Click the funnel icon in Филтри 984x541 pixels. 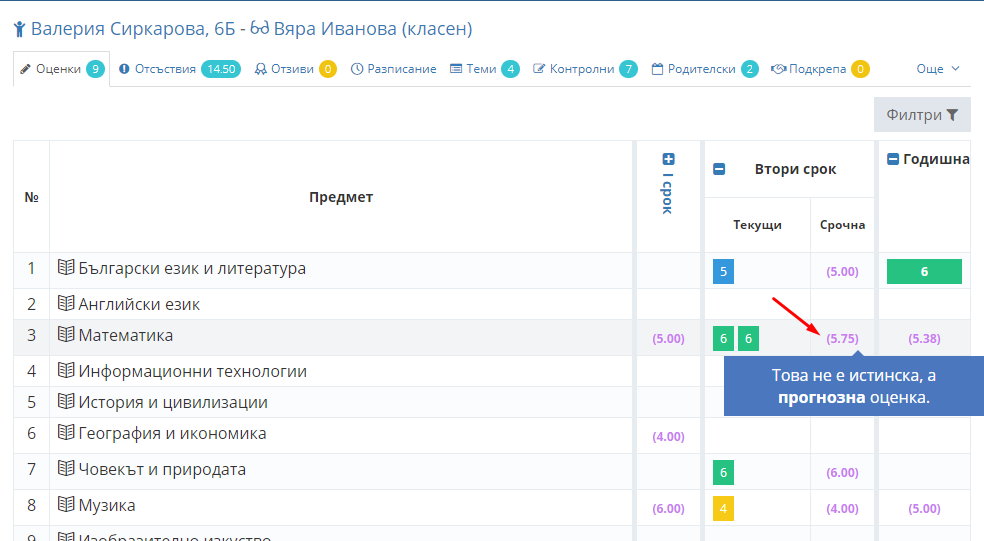pos(952,115)
